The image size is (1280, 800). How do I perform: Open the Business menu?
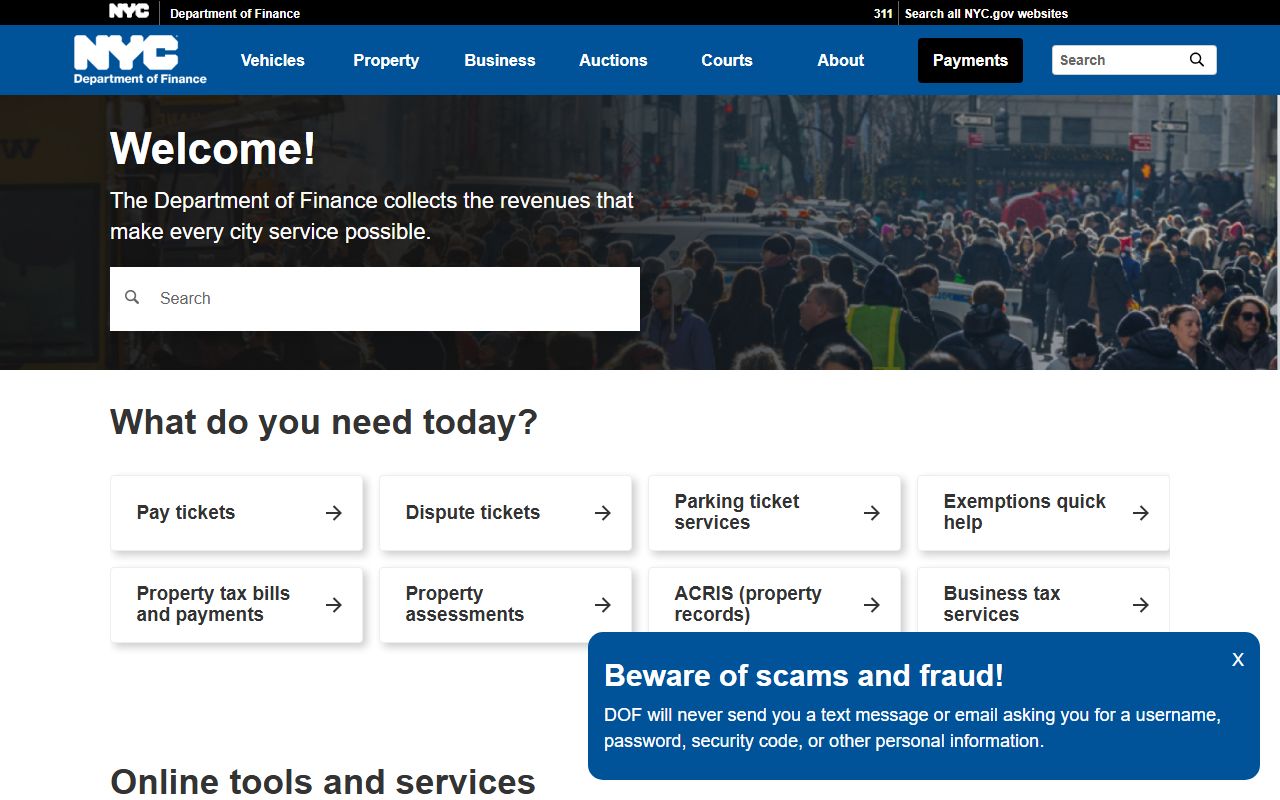[x=500, y=60]
